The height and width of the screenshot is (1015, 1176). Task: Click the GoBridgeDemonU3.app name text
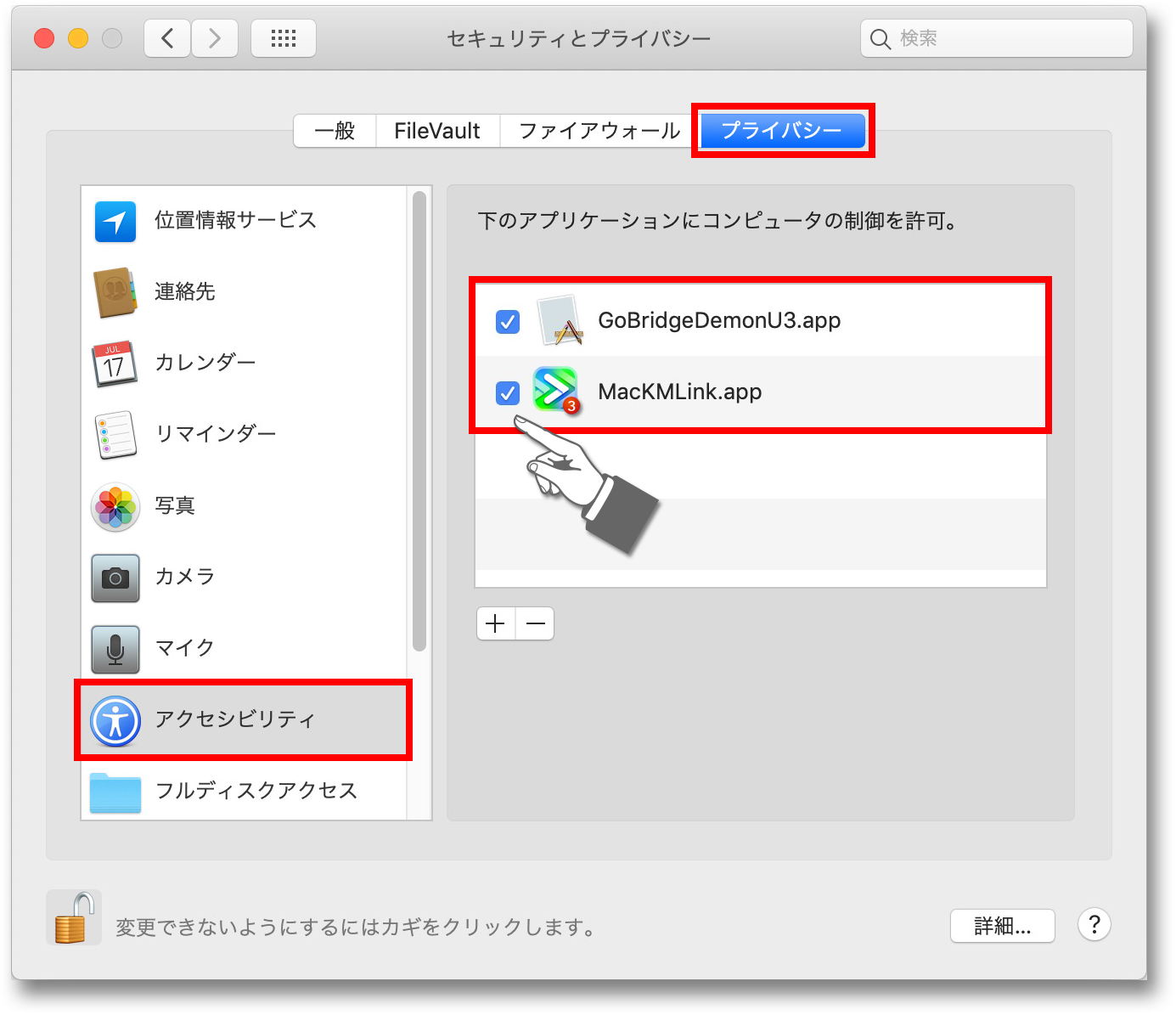pyautogui.click(x=719, y=321)
